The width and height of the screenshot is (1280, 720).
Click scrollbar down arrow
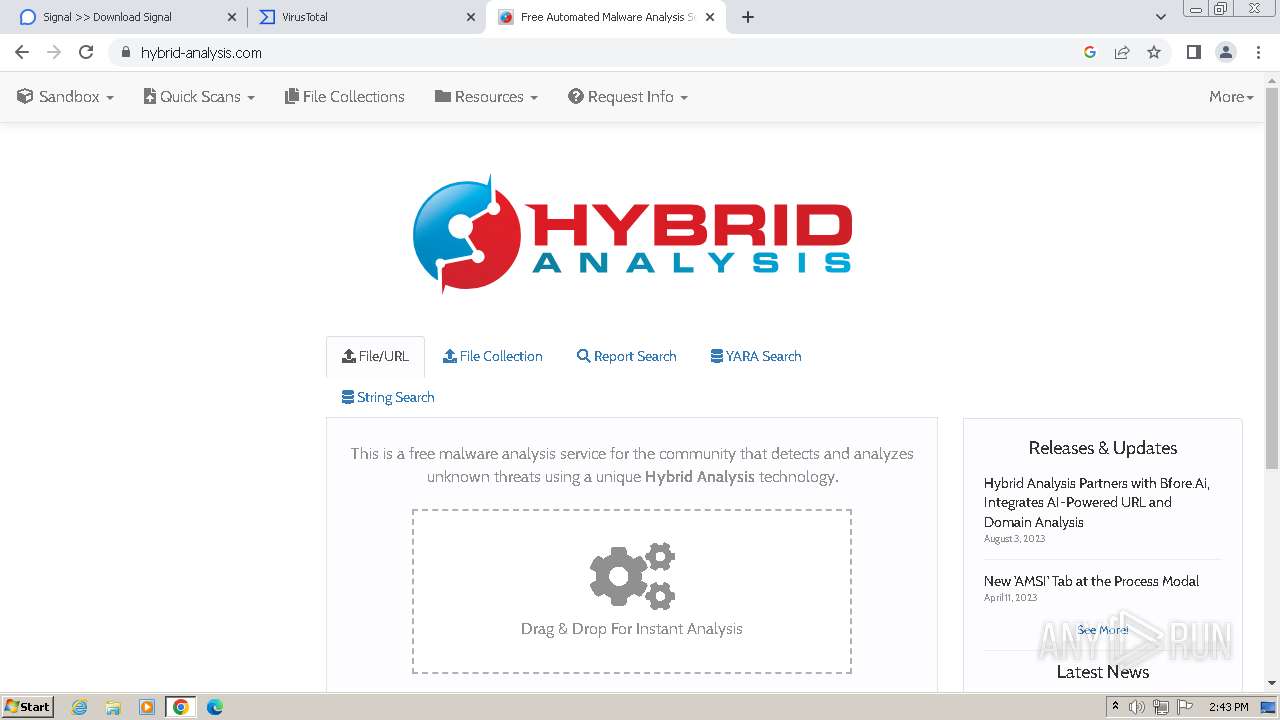(x=1272, y=683)
